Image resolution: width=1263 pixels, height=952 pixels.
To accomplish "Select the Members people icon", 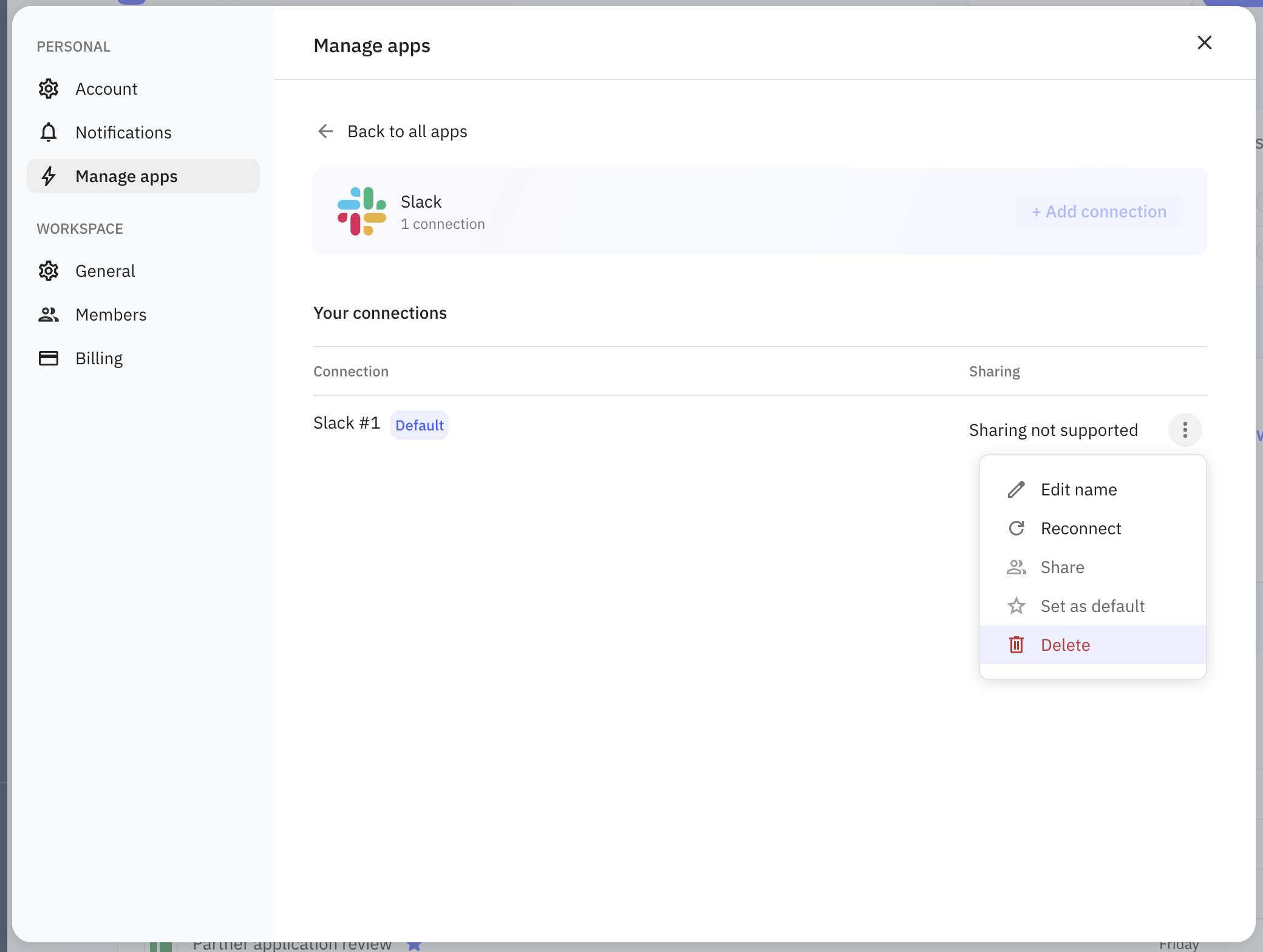I will coord(49,314).
